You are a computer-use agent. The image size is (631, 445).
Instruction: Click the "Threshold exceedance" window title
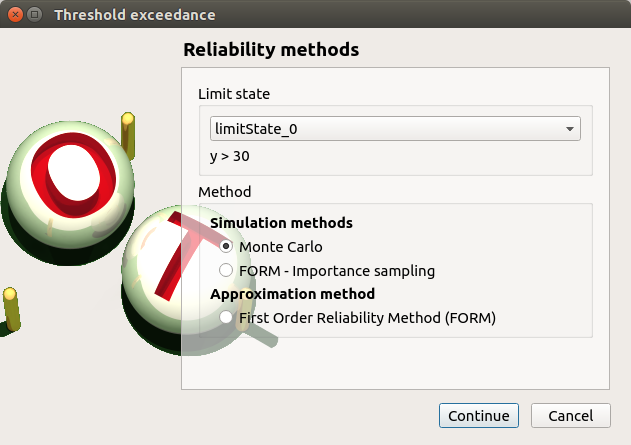(134, 15)
